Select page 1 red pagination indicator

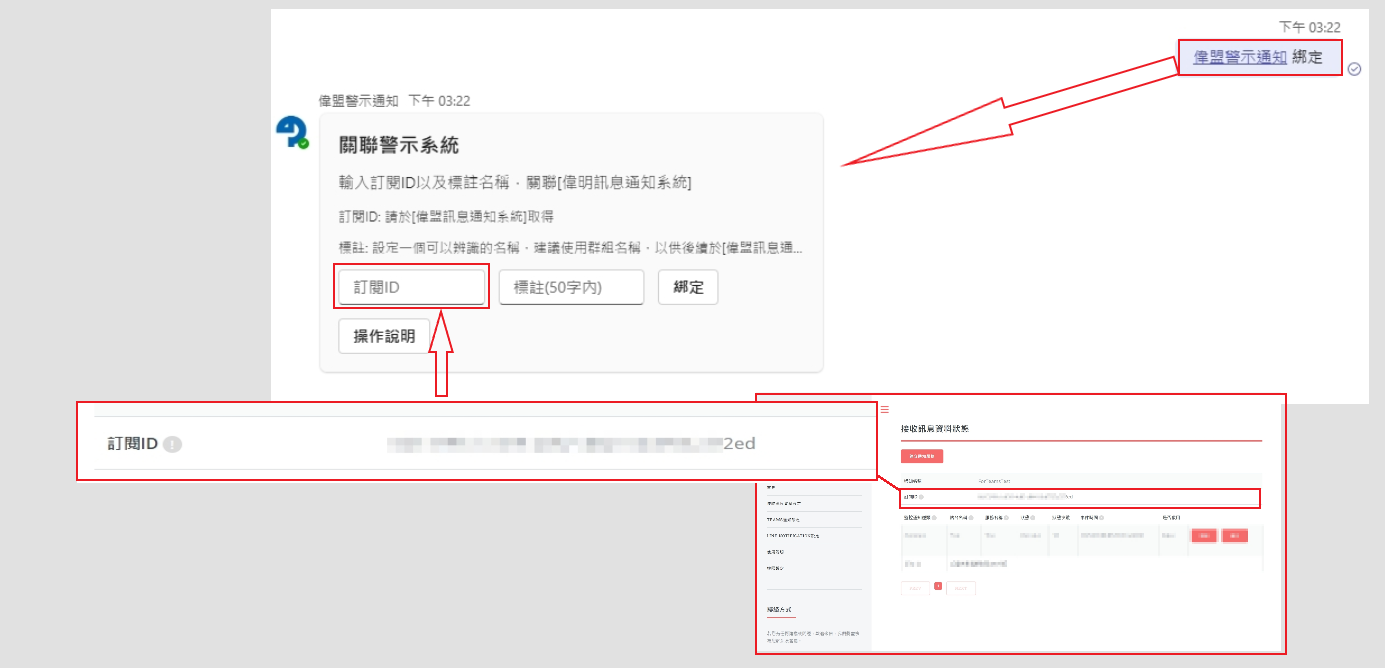pyautogui.click(x=938, y=587)
